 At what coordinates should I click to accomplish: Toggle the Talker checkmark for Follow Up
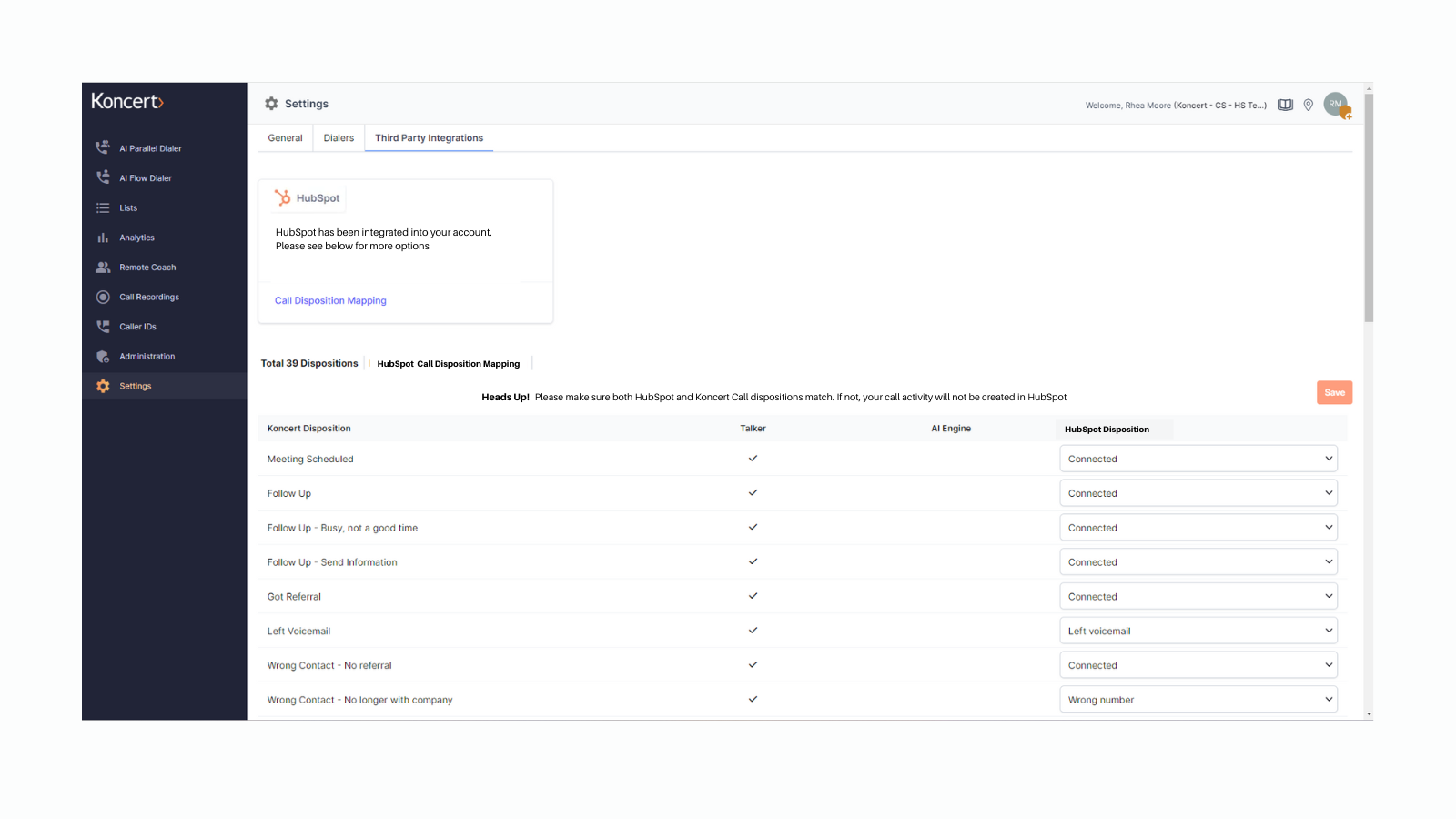(753, 492)
